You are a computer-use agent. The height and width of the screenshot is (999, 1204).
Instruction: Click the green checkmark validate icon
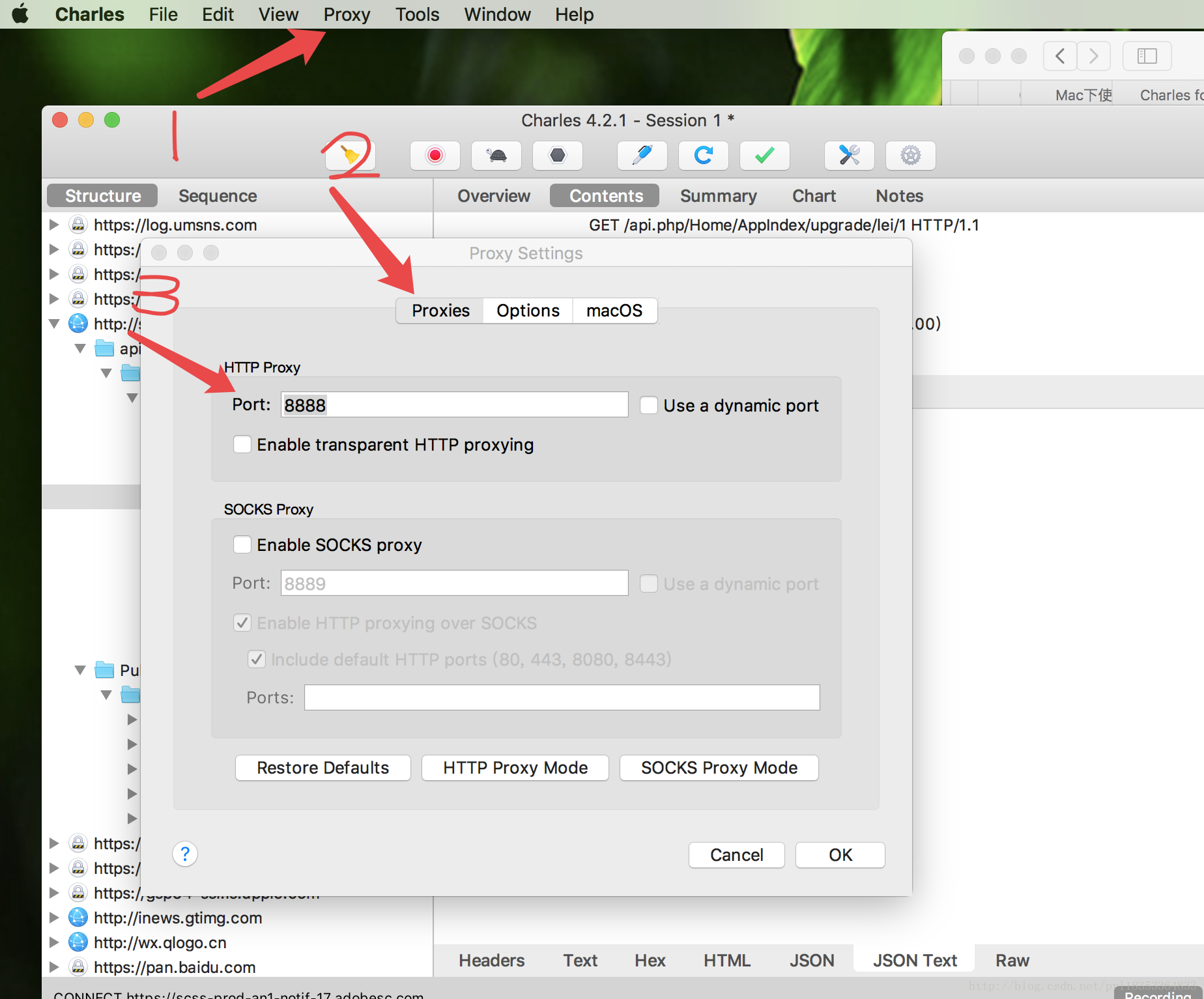(765, 156)
